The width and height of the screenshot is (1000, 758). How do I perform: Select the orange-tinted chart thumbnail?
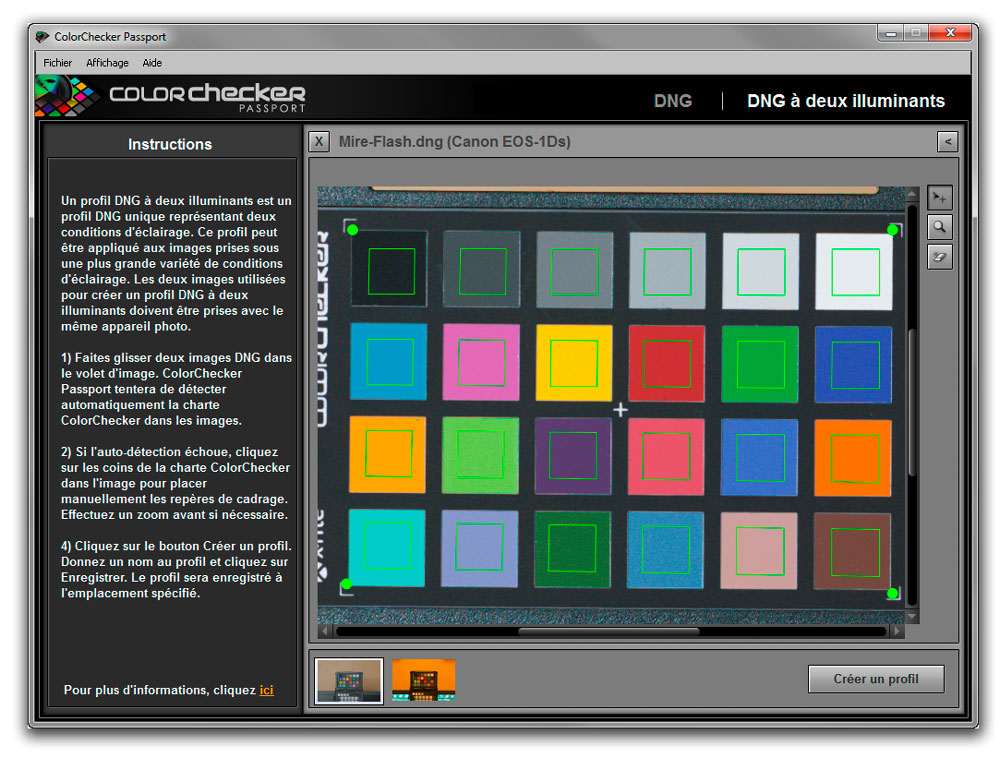point(423,680)
